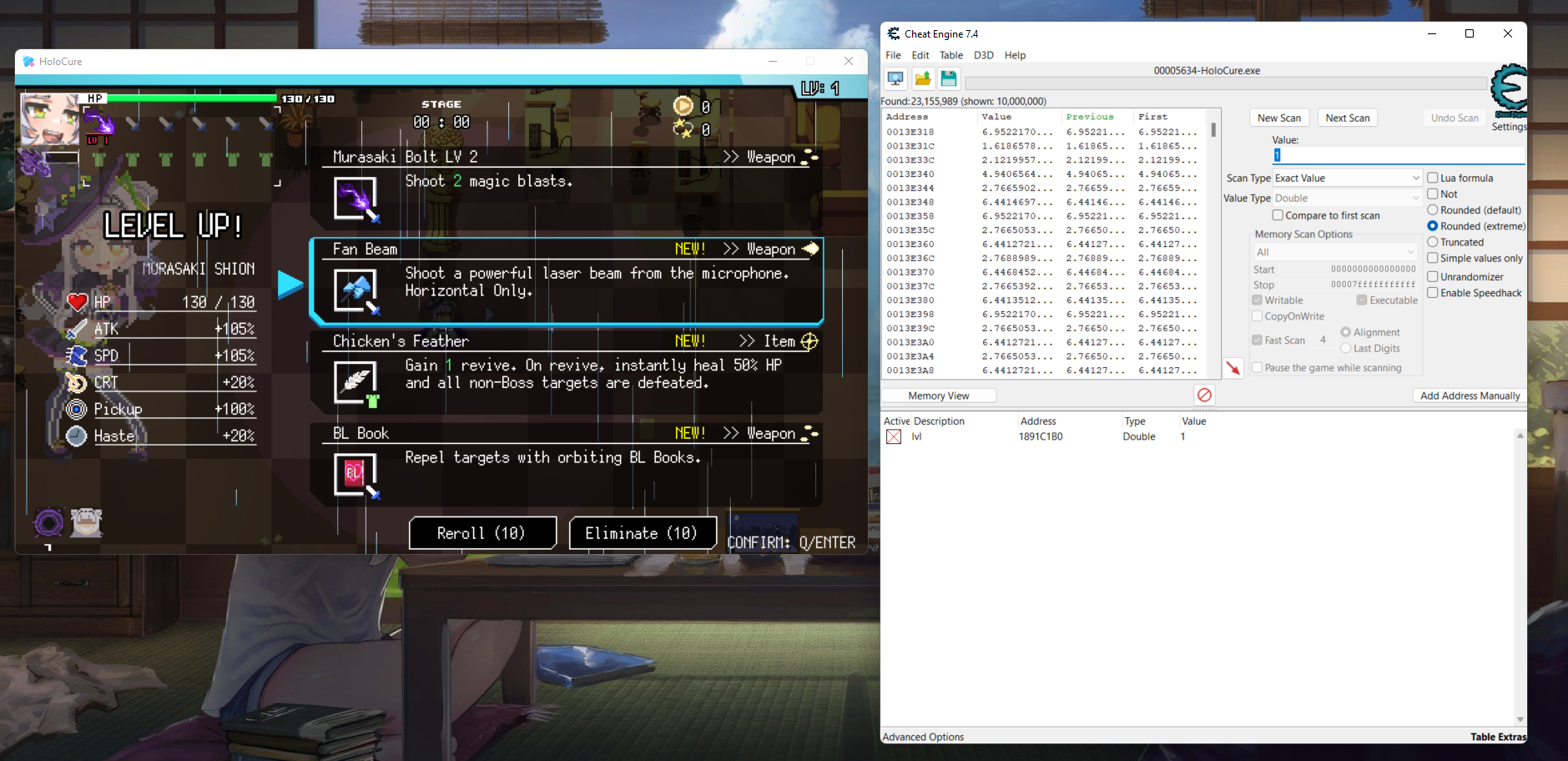The width and height of the screenshot is (1568, 761).
Task: Click the Haste clock stat icon
Action: (x=78, y=436)
